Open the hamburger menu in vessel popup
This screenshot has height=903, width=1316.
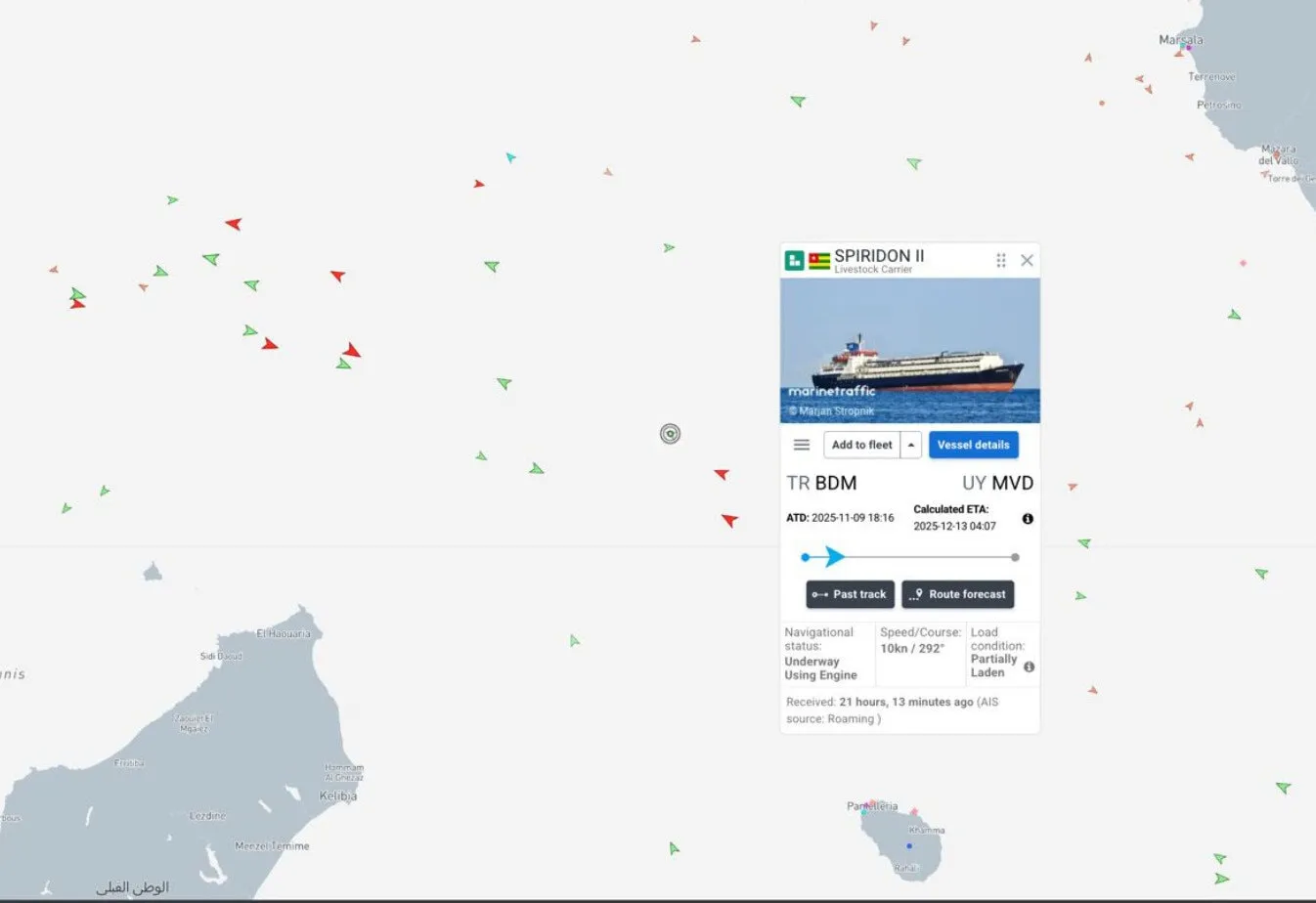tap(802, 445)
